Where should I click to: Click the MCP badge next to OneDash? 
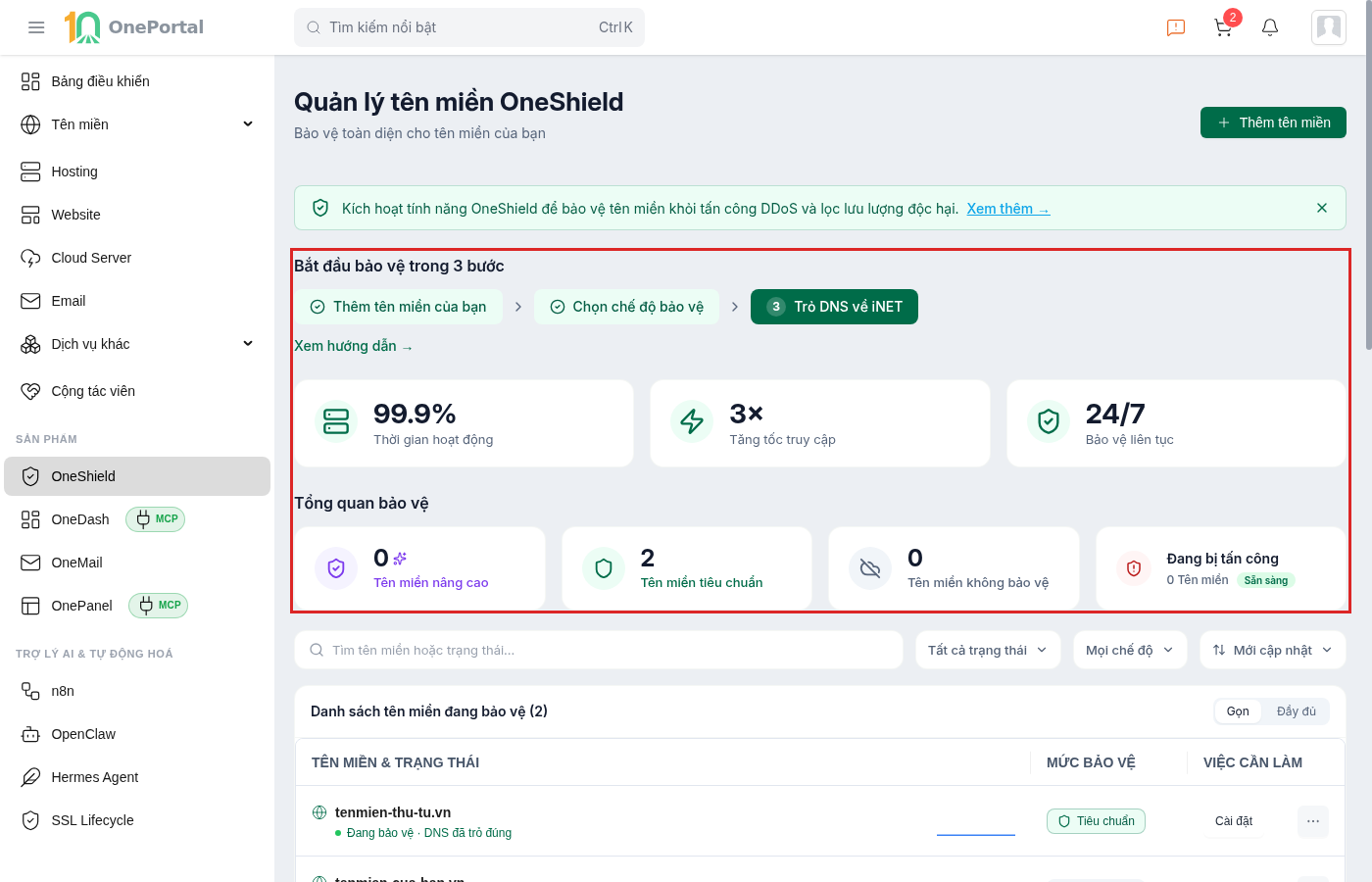pyautogui.click(x=156, y=519)
